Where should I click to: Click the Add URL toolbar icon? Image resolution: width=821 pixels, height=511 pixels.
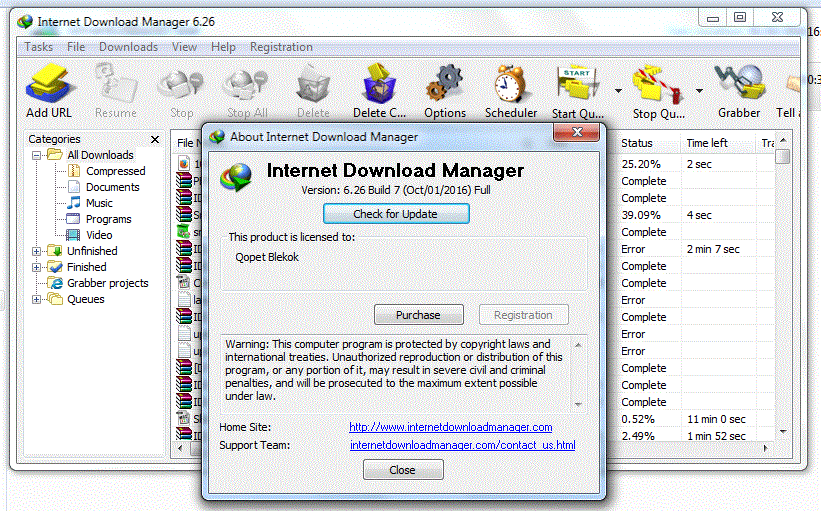49,90
